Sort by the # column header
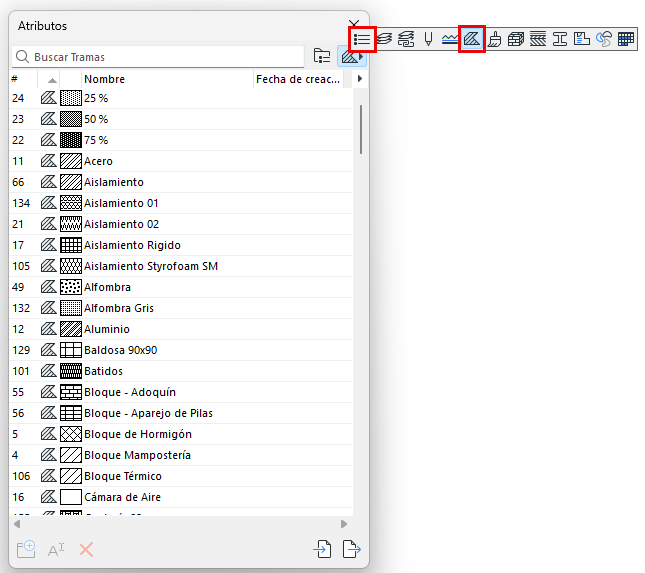 coord(23,79)
